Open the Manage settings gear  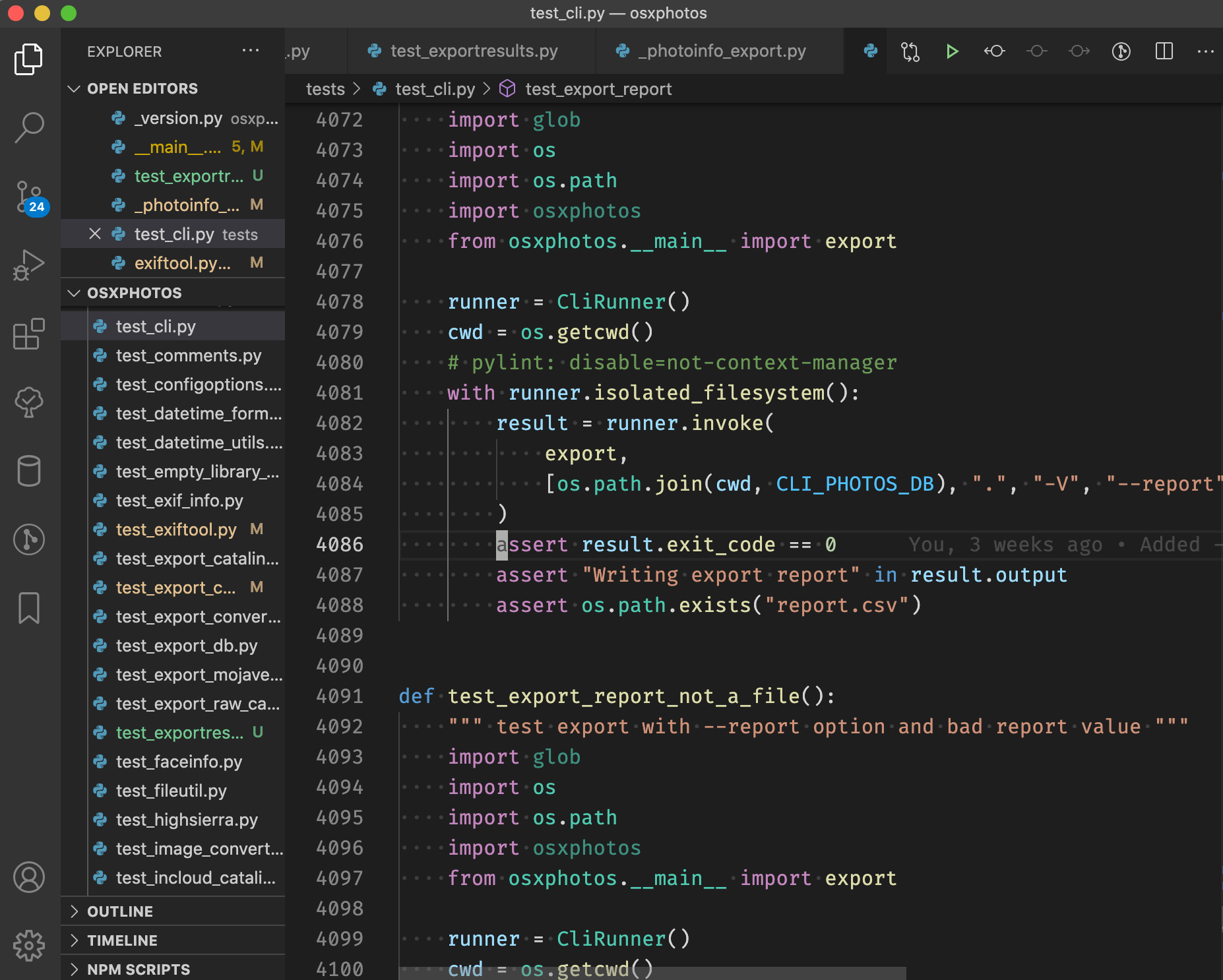29,946
